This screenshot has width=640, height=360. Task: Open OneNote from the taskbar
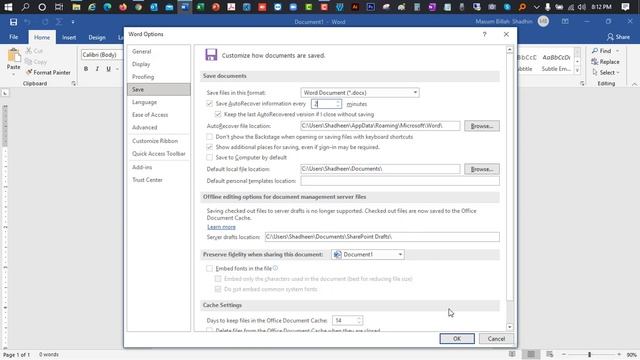click(x=432, y=7)
